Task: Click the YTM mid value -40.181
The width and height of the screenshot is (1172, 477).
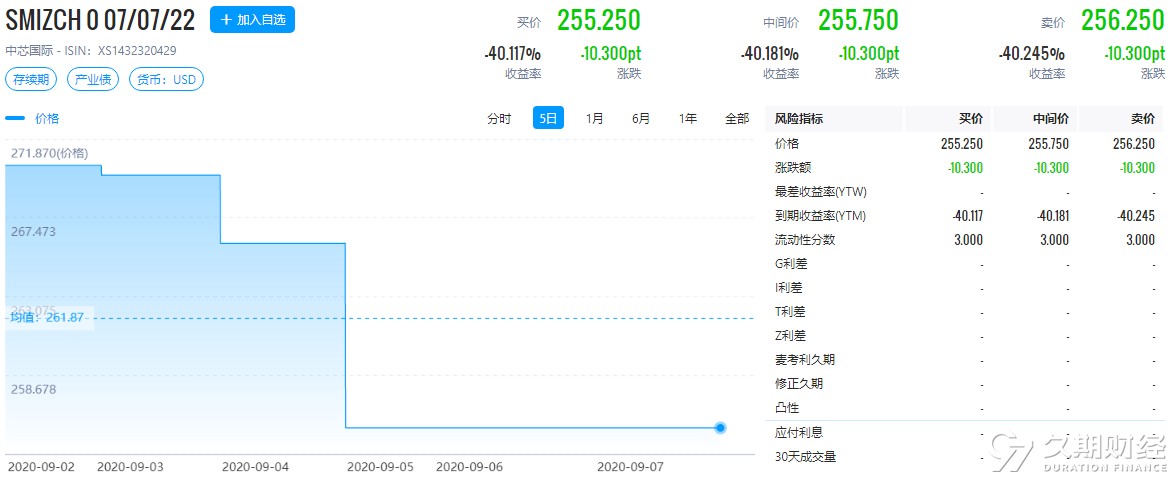Action: point(1052,216)
